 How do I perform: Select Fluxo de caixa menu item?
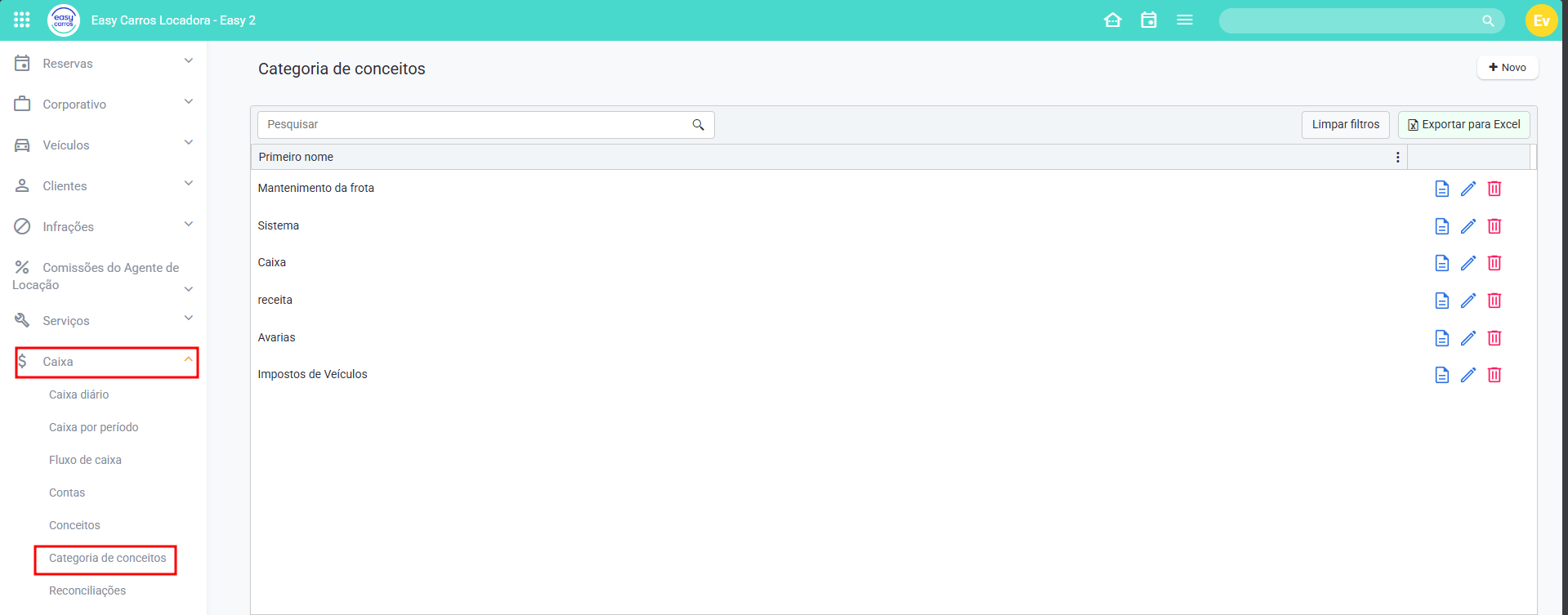(x=85, y=460)
